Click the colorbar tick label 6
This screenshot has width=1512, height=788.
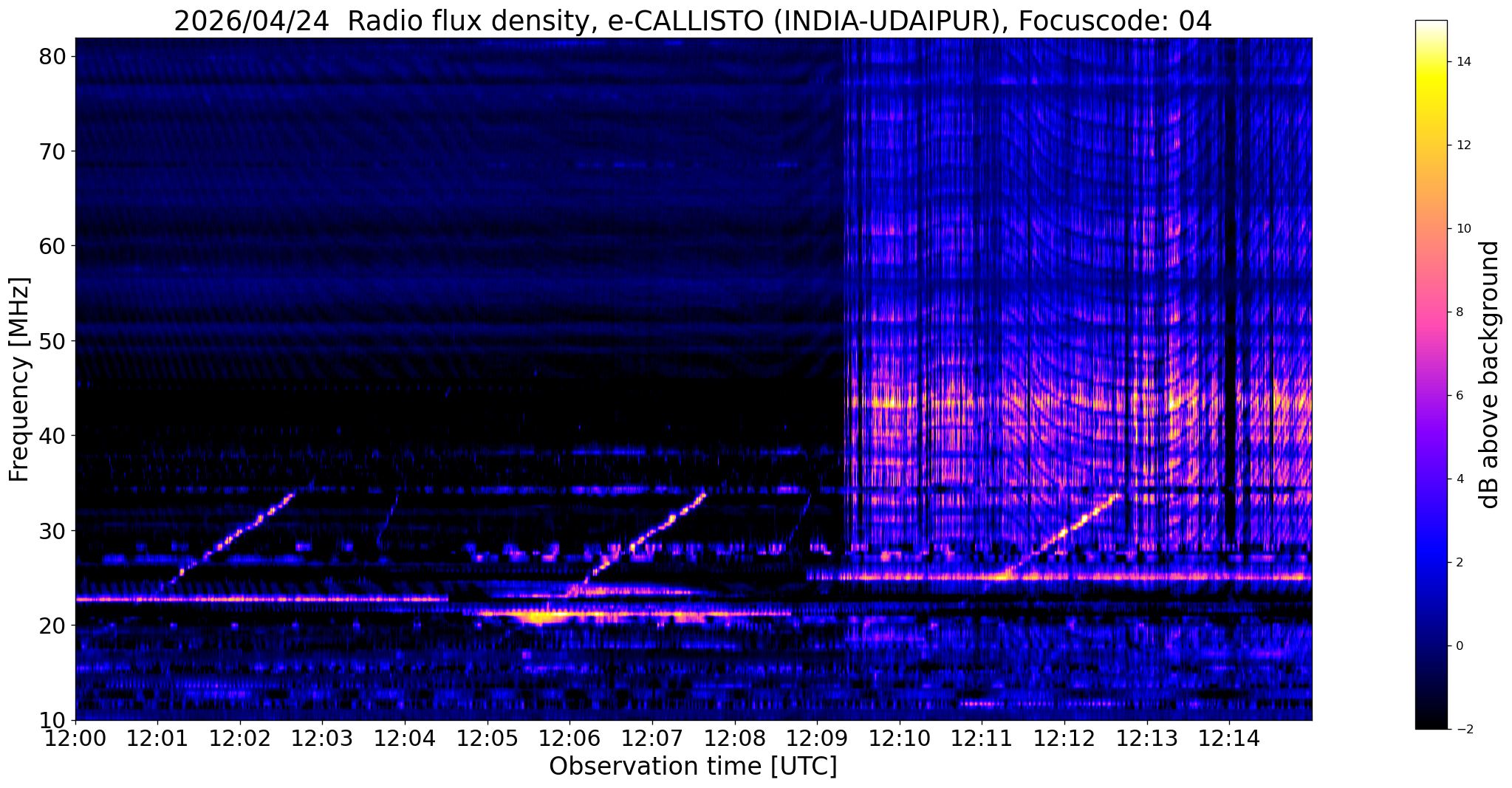pos(1460,396)
